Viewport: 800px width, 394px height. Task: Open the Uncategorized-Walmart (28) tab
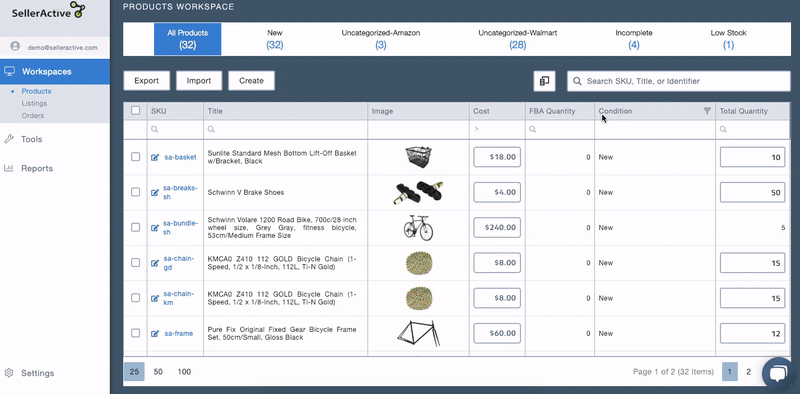tap(517, 39)
